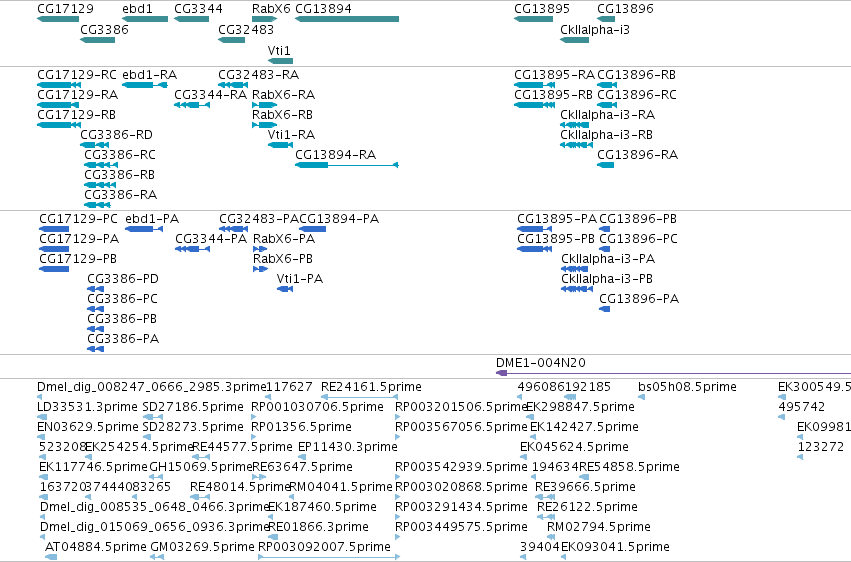Select EST LD33531.3prime

click(87, 407)
